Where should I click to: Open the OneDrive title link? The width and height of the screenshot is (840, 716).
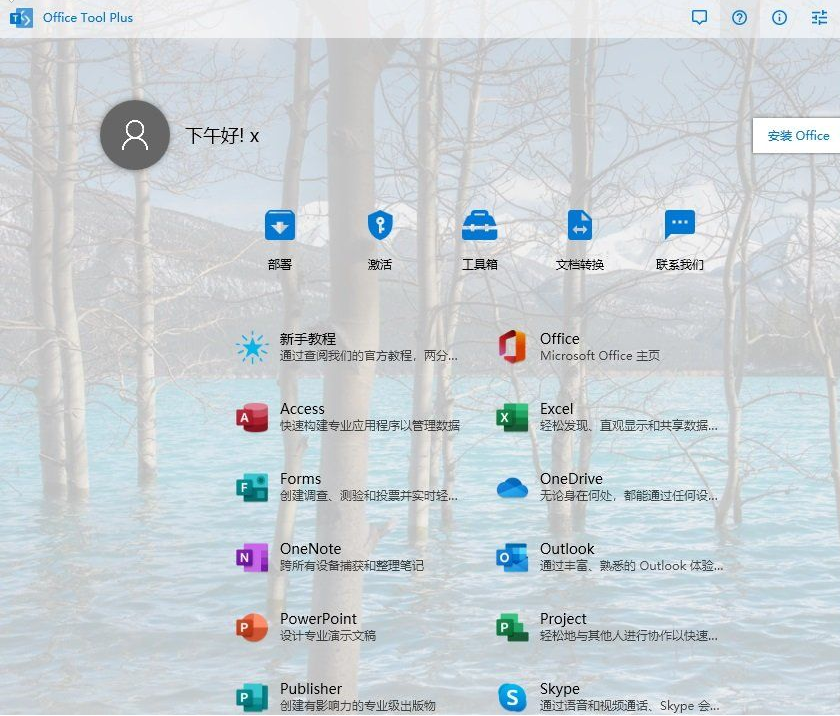click(571, 479)
